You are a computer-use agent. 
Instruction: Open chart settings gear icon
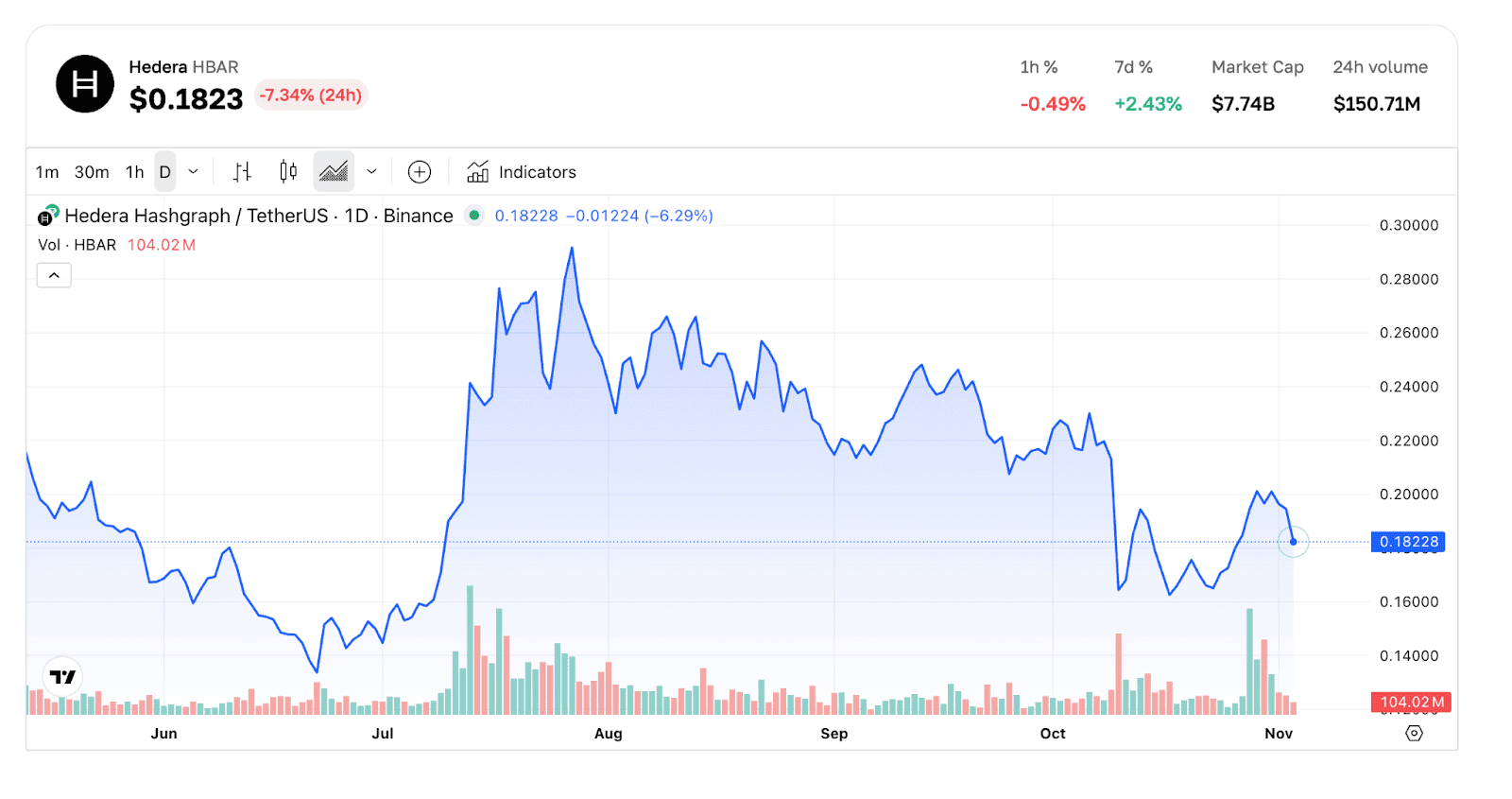[x=1414, y=733]
